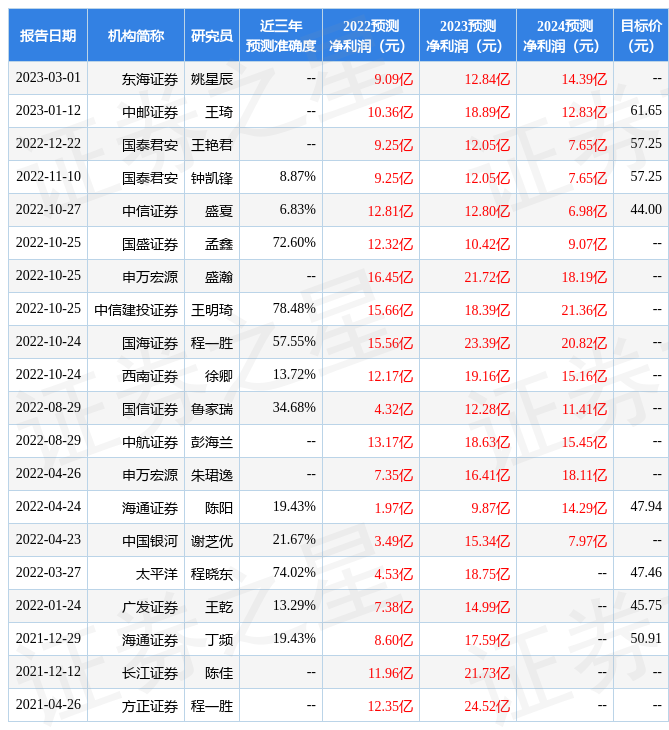Select the 9.09亿 profit value
Image resolution: width=669 pixels, height=730 pixels.
pos(393,79)
